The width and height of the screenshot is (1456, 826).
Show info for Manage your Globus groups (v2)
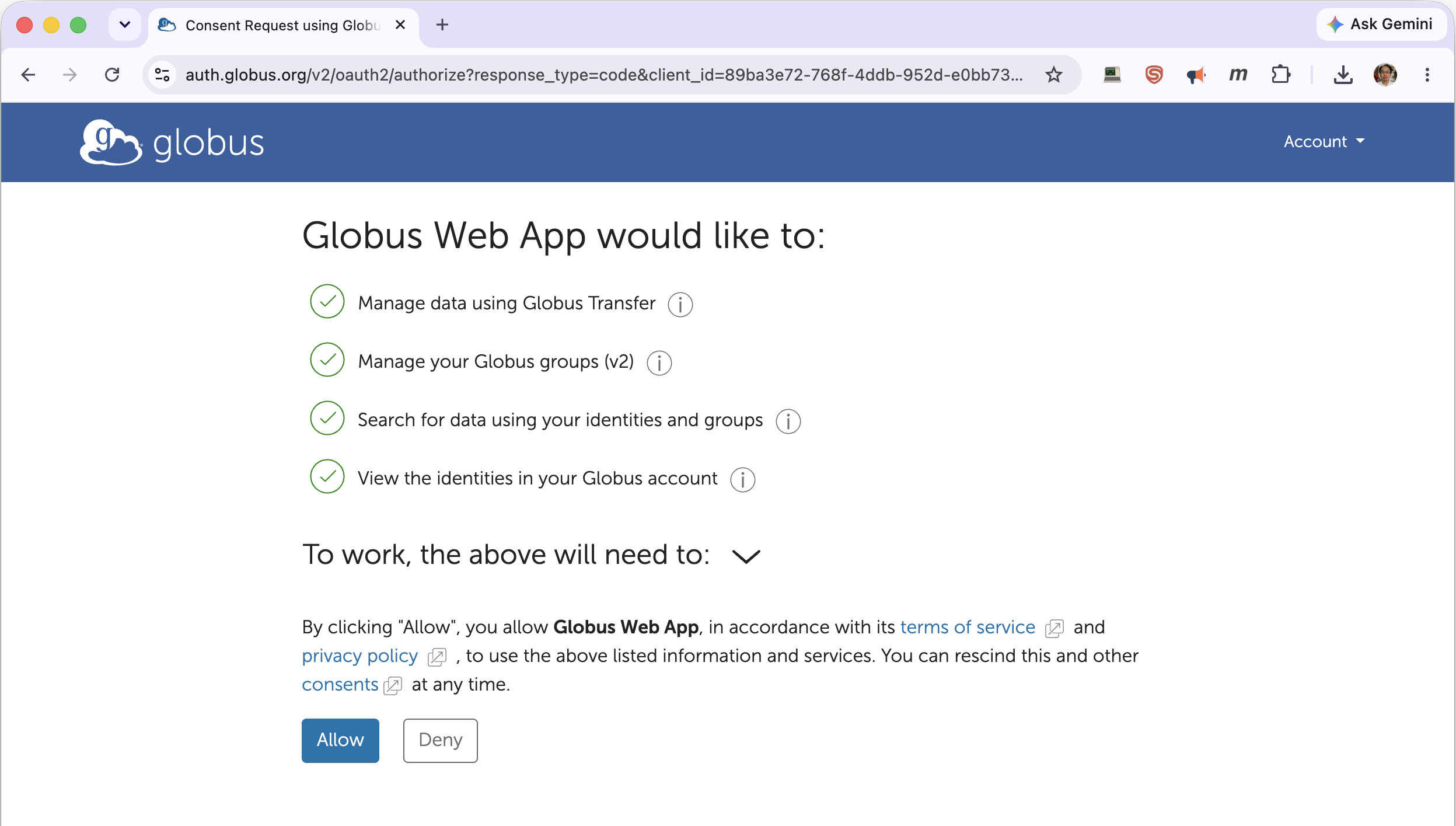pyautogui.click(x=659, y=363)
